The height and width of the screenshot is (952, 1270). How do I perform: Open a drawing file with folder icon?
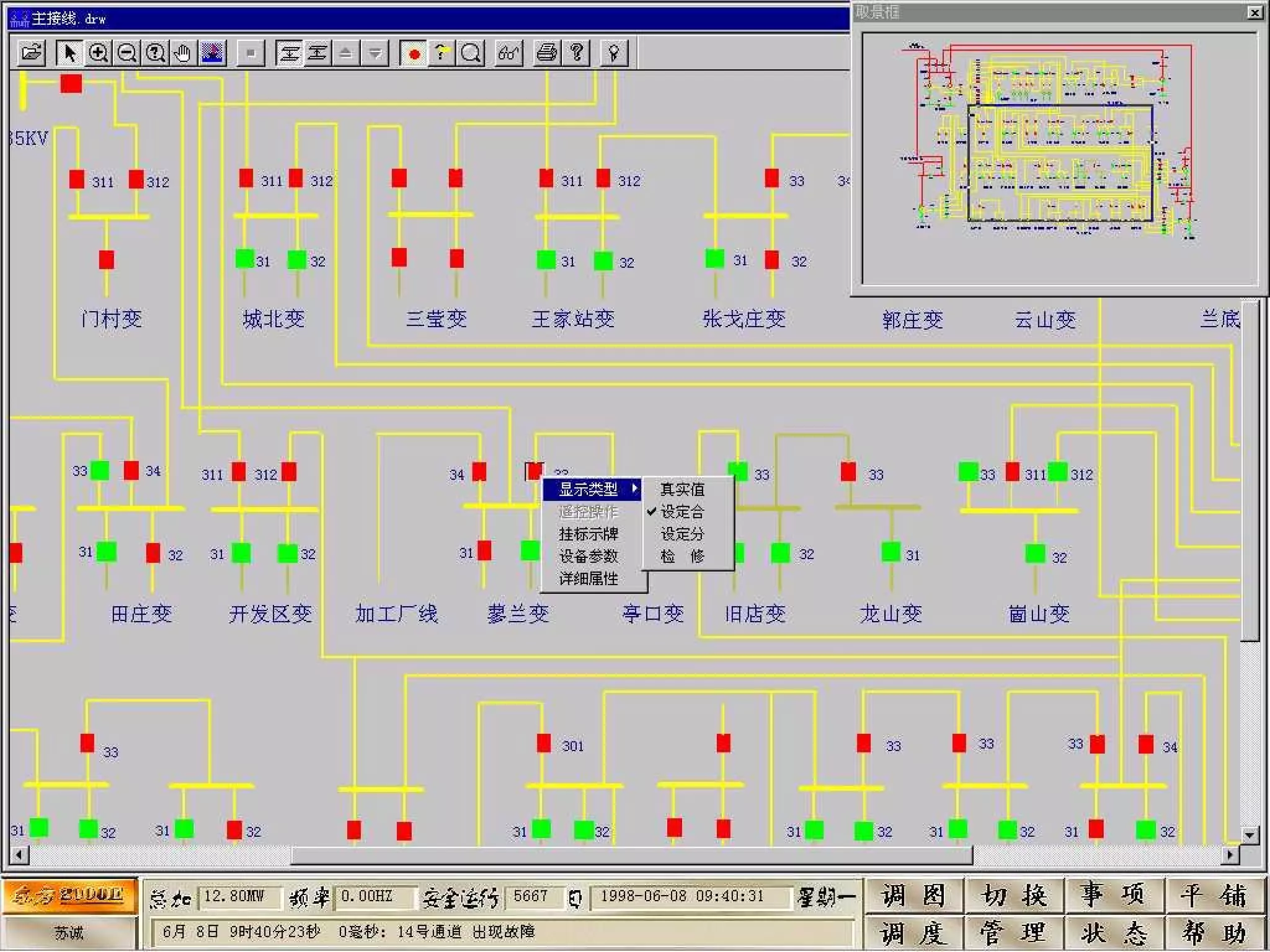[31, 53]
